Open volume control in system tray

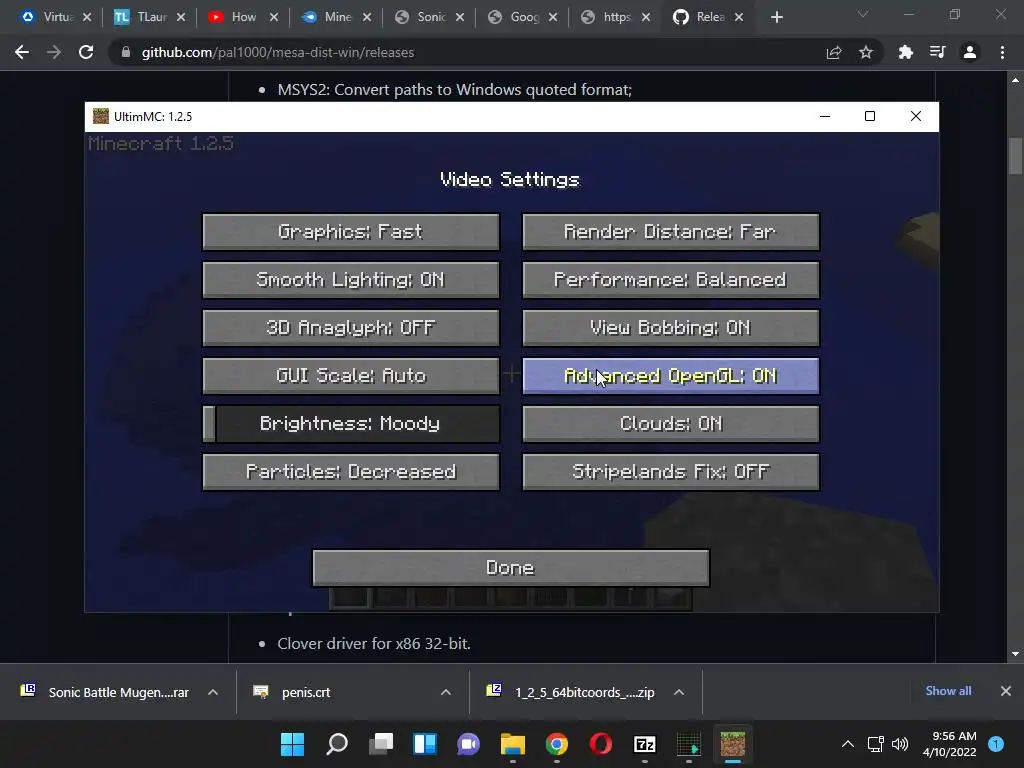900,744
